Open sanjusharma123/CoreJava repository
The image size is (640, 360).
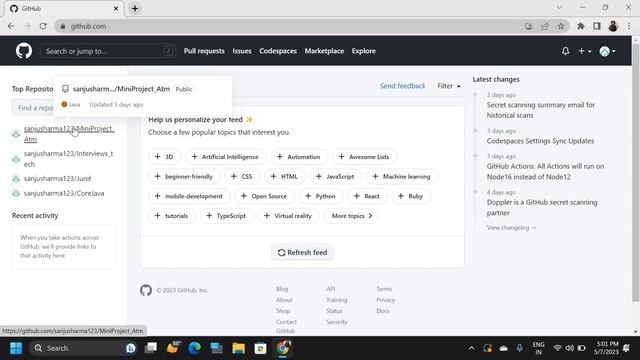(64, 193)
